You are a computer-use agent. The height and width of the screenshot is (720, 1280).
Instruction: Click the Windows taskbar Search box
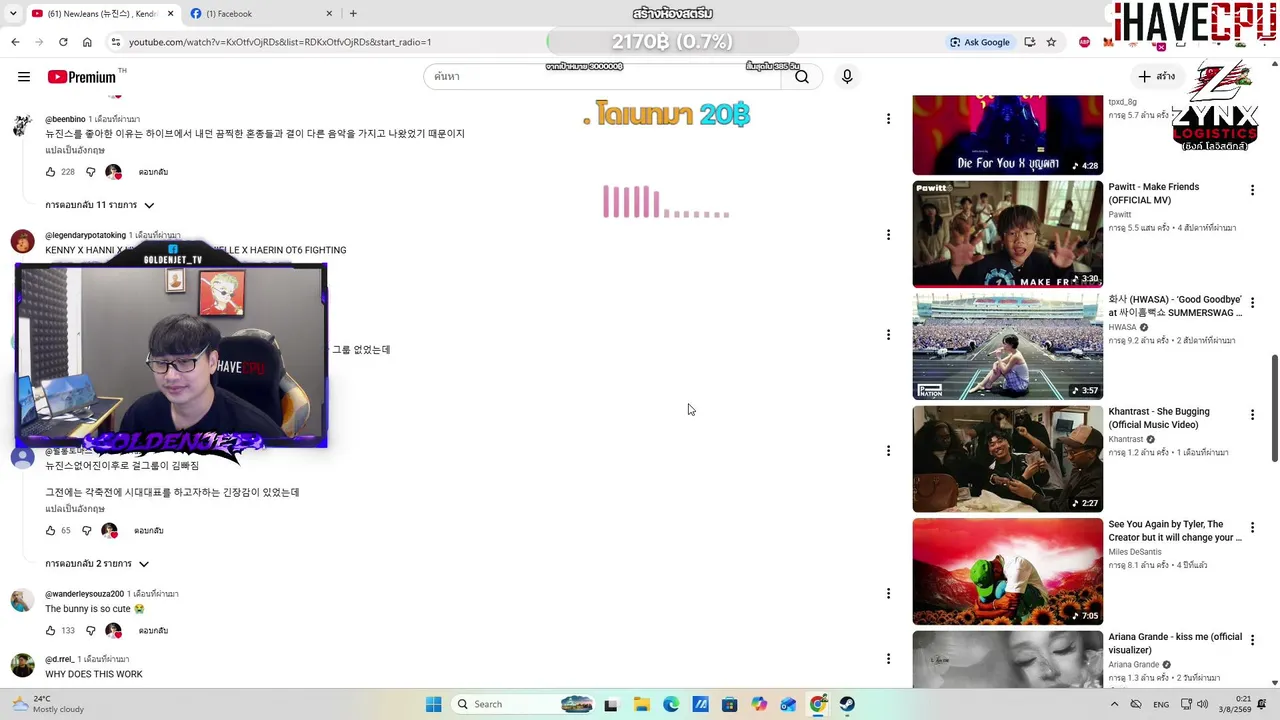(523, 704)
